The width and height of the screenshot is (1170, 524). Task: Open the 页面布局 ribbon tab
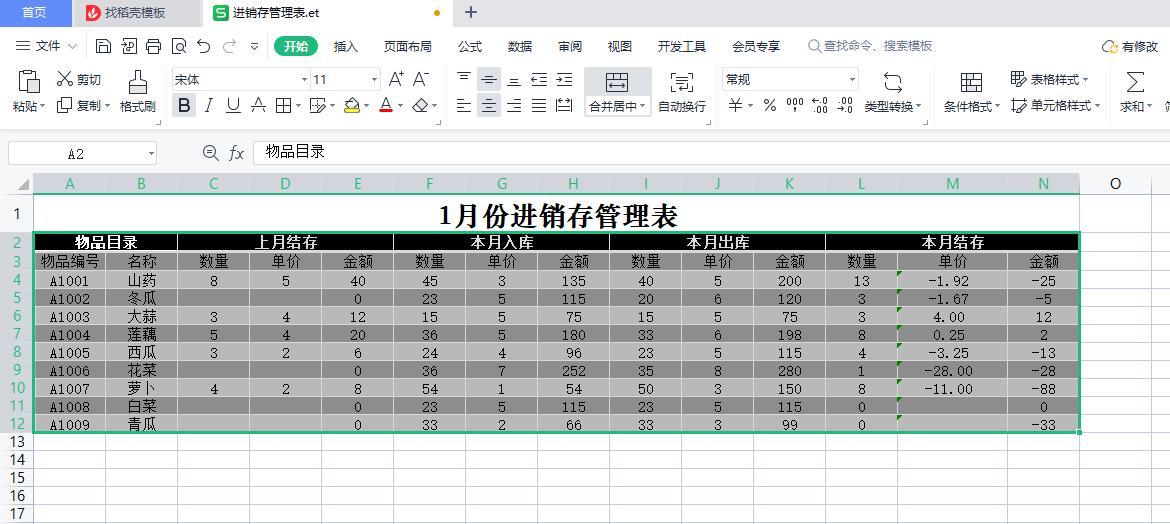(407, 46)
